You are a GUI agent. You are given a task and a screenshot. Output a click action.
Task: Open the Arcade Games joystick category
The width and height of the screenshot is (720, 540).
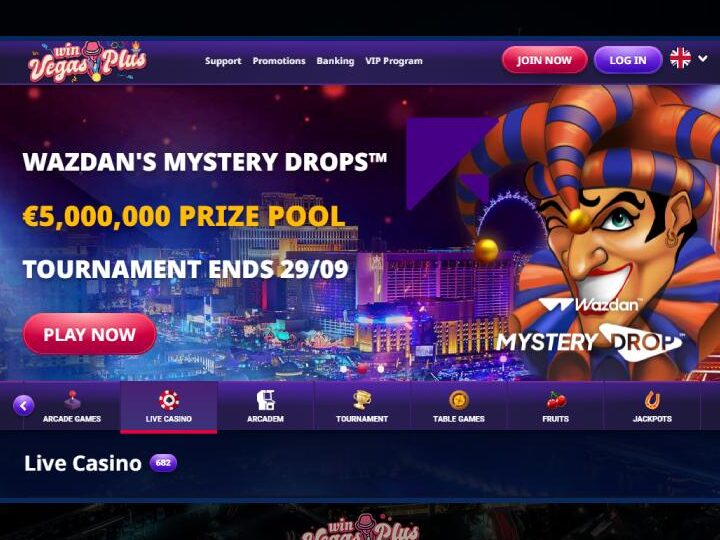[72, 406]
